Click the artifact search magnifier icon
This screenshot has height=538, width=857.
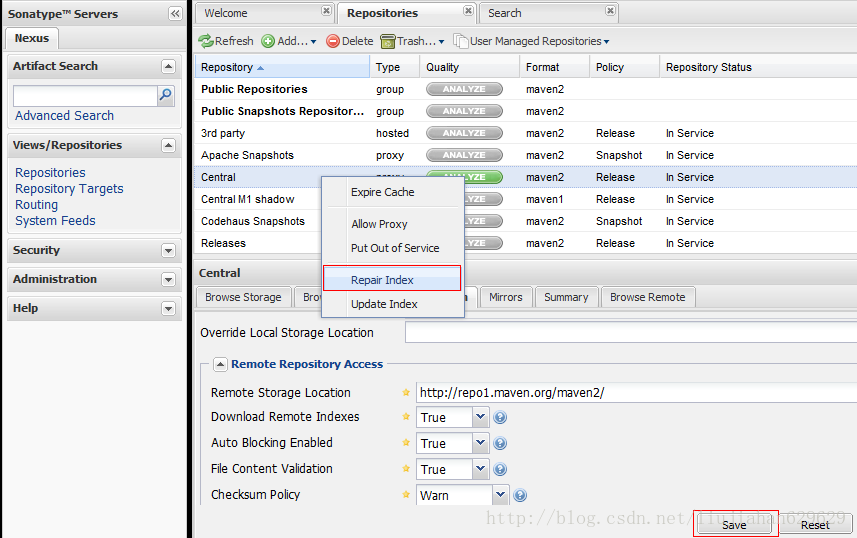point(166,96)
